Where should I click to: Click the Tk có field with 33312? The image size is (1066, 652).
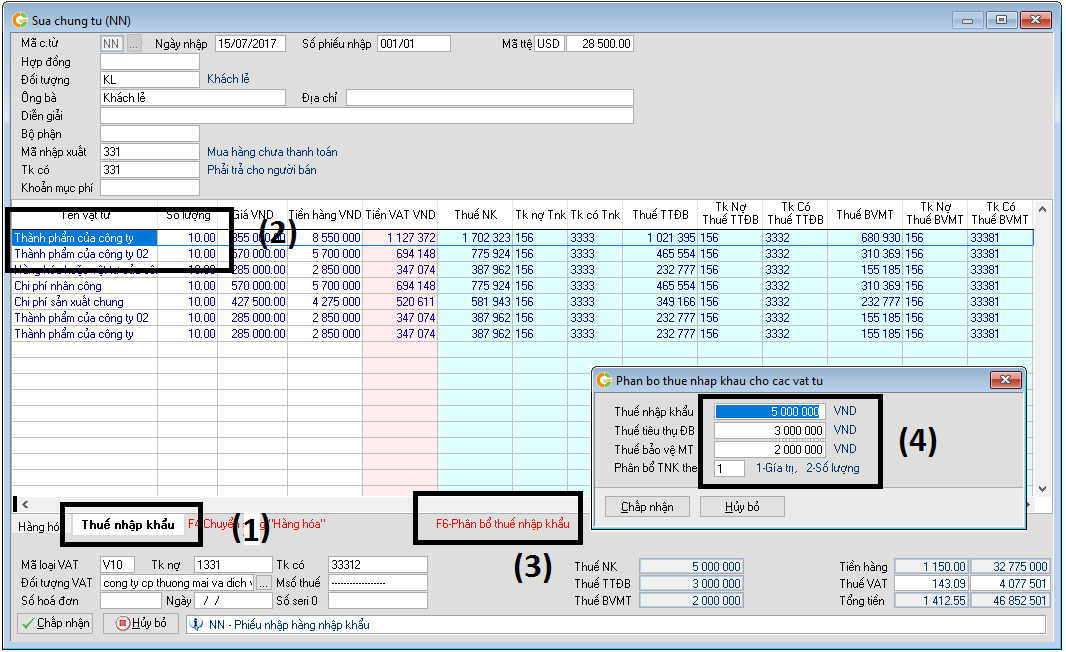[x=378, y=565]
